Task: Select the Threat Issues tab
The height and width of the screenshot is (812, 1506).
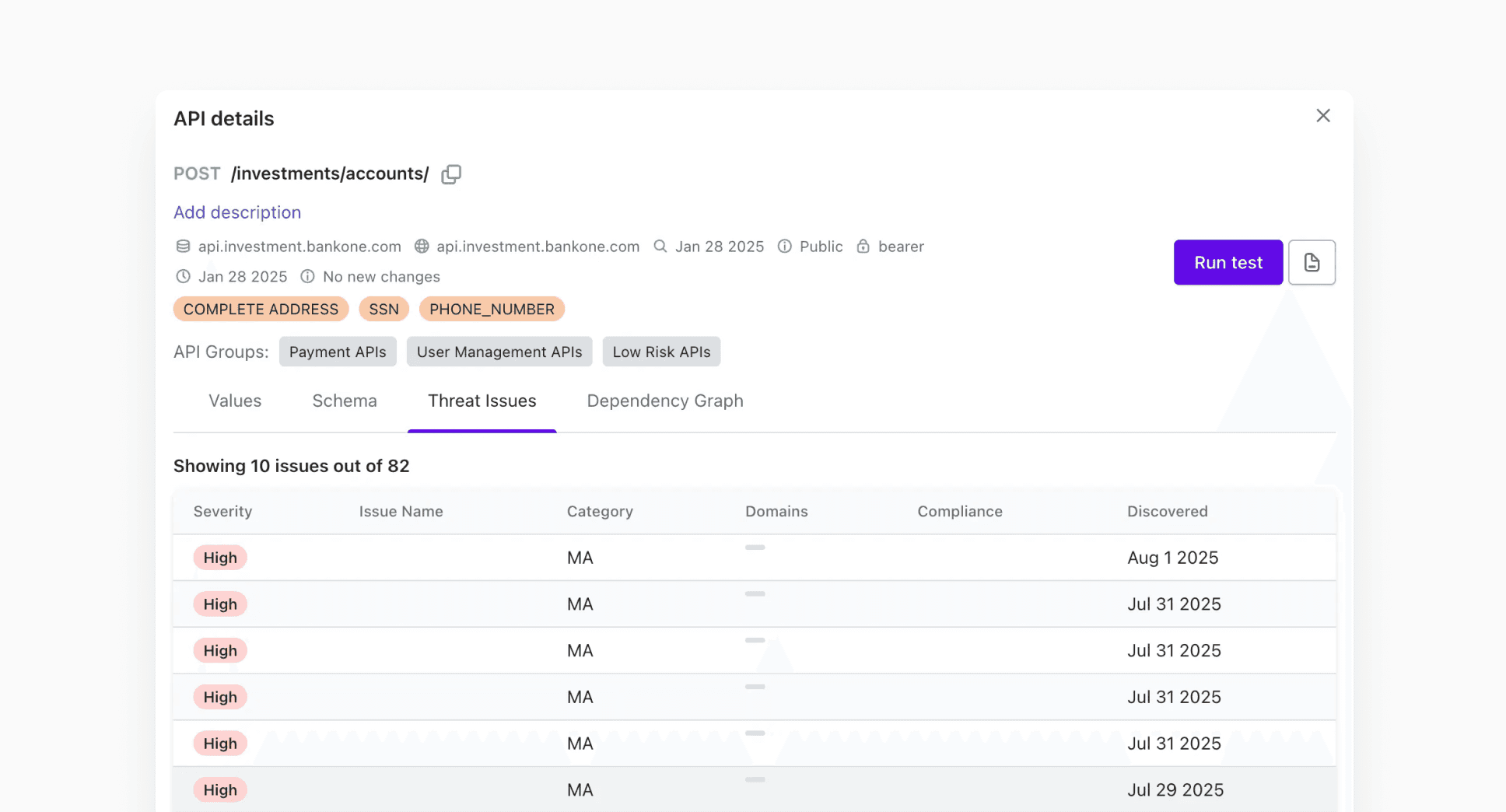Action: [x=482, y=401]
